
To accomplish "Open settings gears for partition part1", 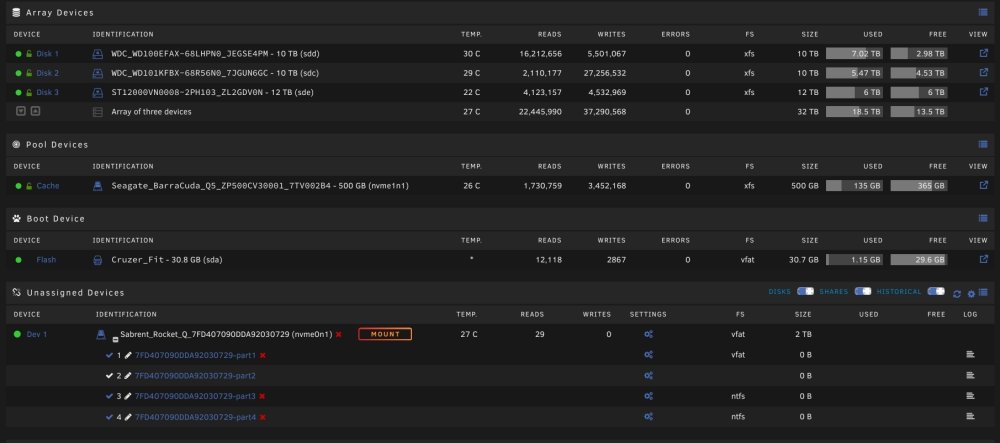I will pyautogui.click(x=649, y=355).
